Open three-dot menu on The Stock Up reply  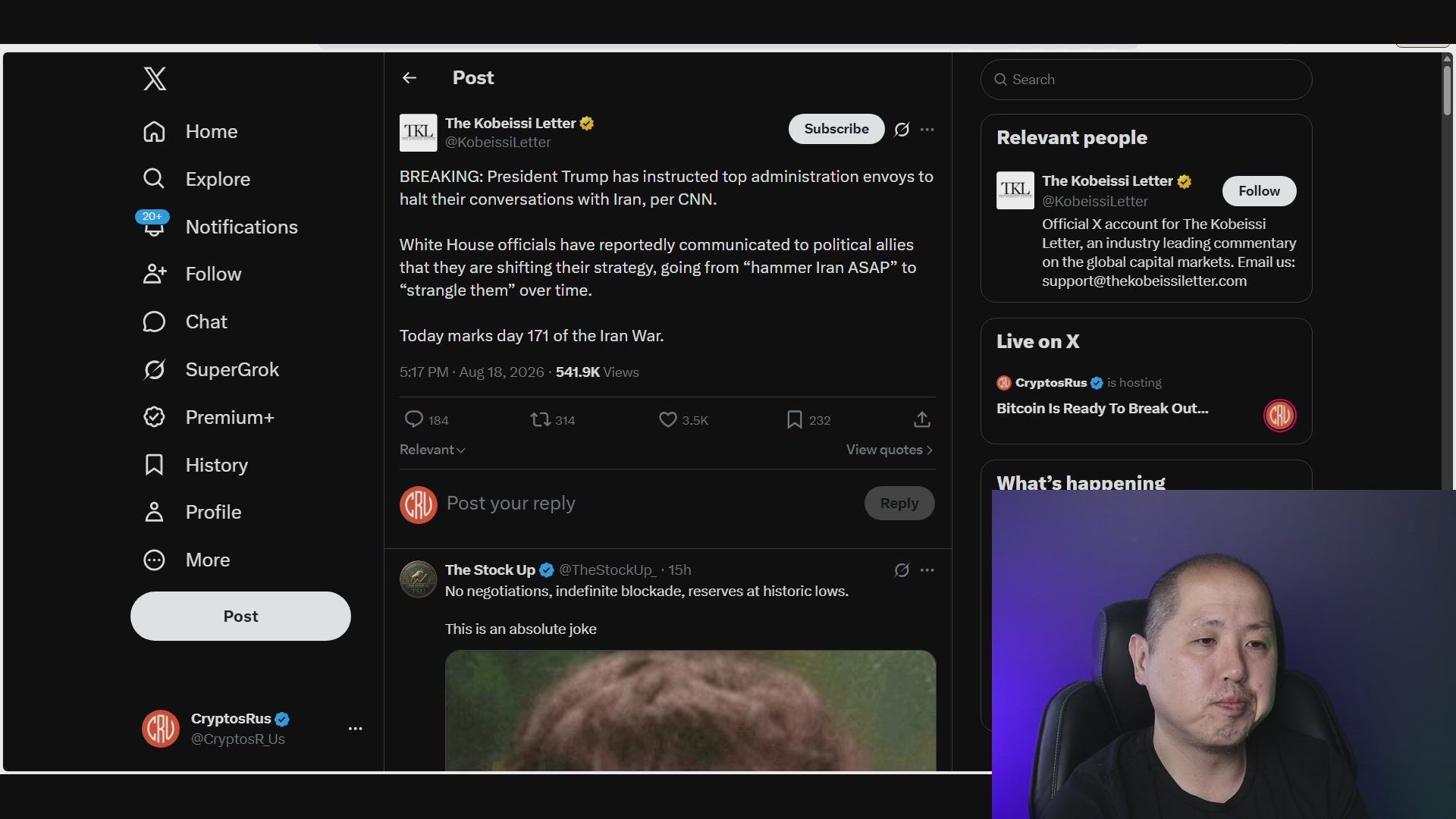click(927, 570)
